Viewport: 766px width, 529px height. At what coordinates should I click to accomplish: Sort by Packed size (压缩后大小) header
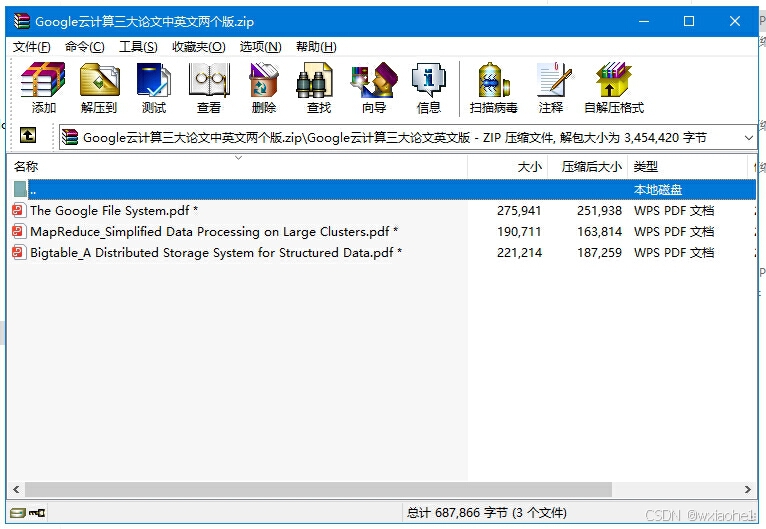tap(588, 167)
